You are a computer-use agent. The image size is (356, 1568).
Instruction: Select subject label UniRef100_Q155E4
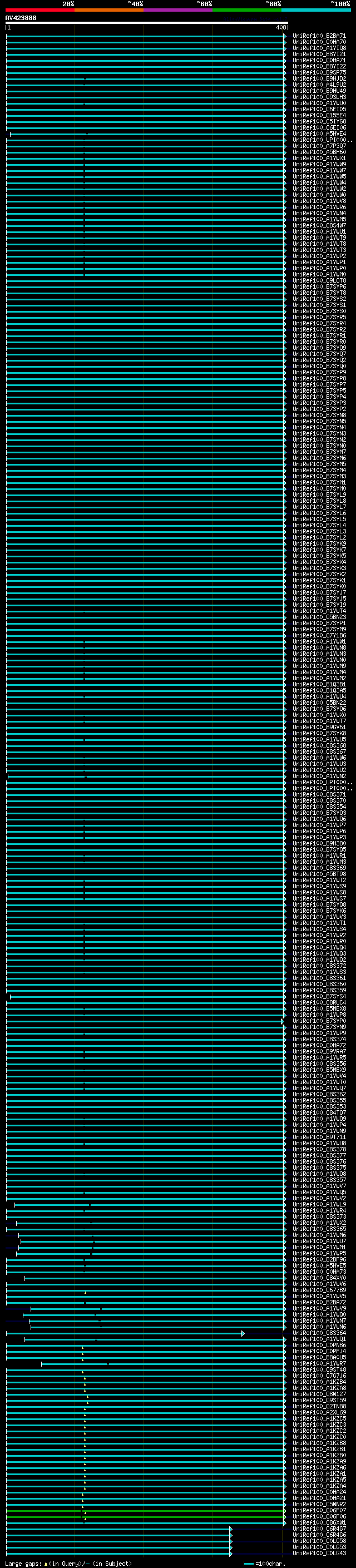[x=319, y=116]
